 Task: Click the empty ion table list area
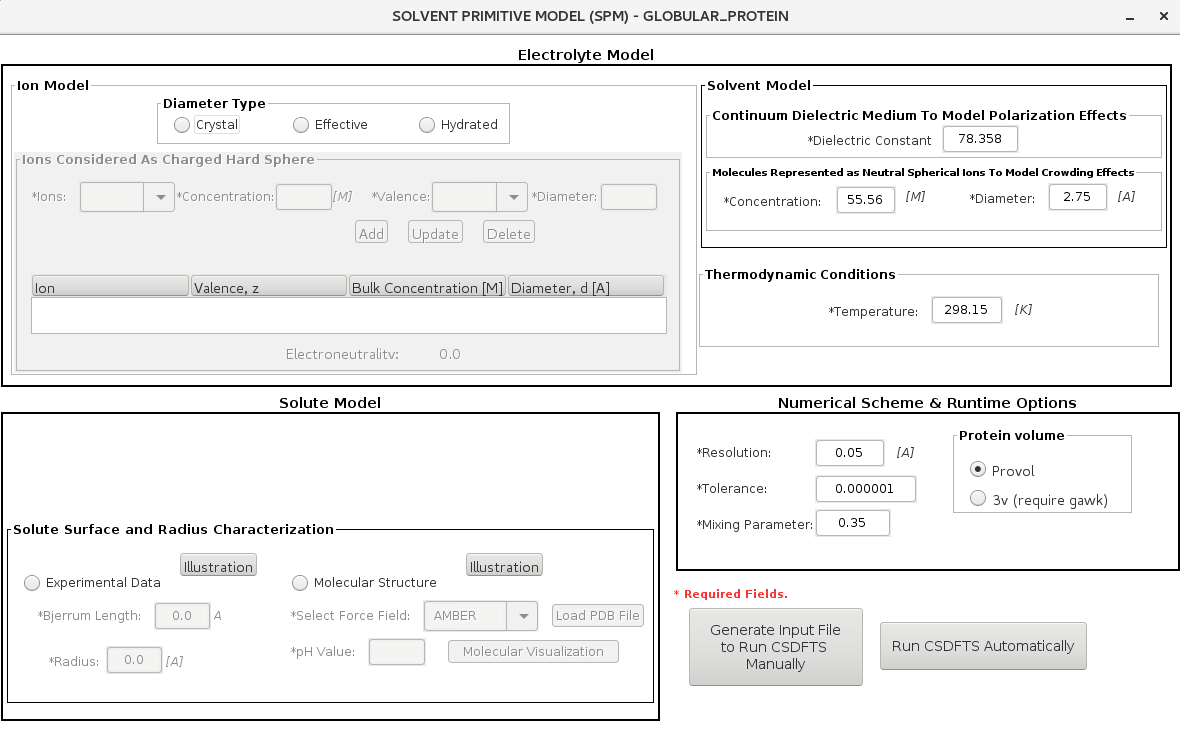pyautogui.click(x=348, y=315)
